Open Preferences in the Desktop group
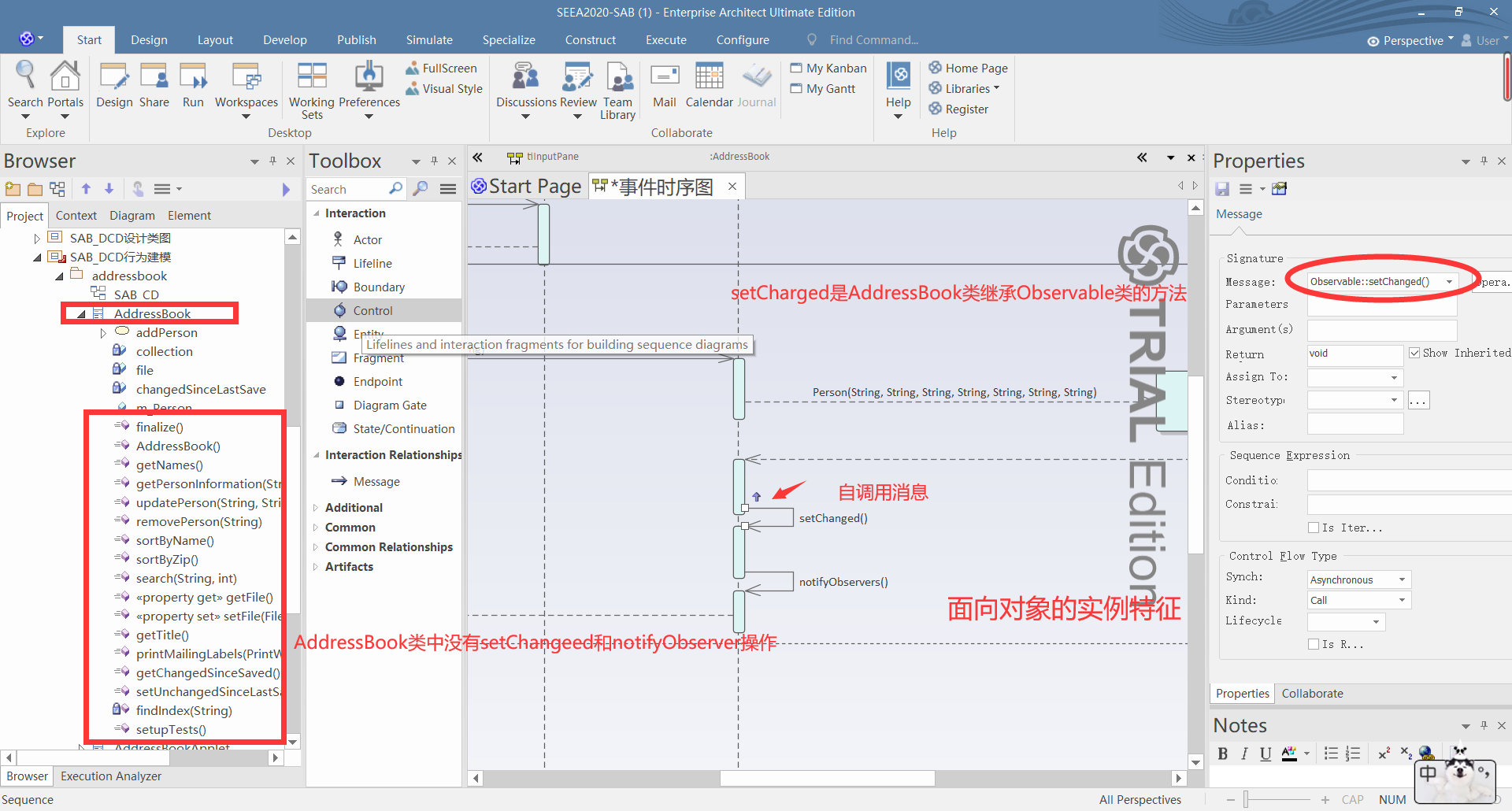 point(369,88)
